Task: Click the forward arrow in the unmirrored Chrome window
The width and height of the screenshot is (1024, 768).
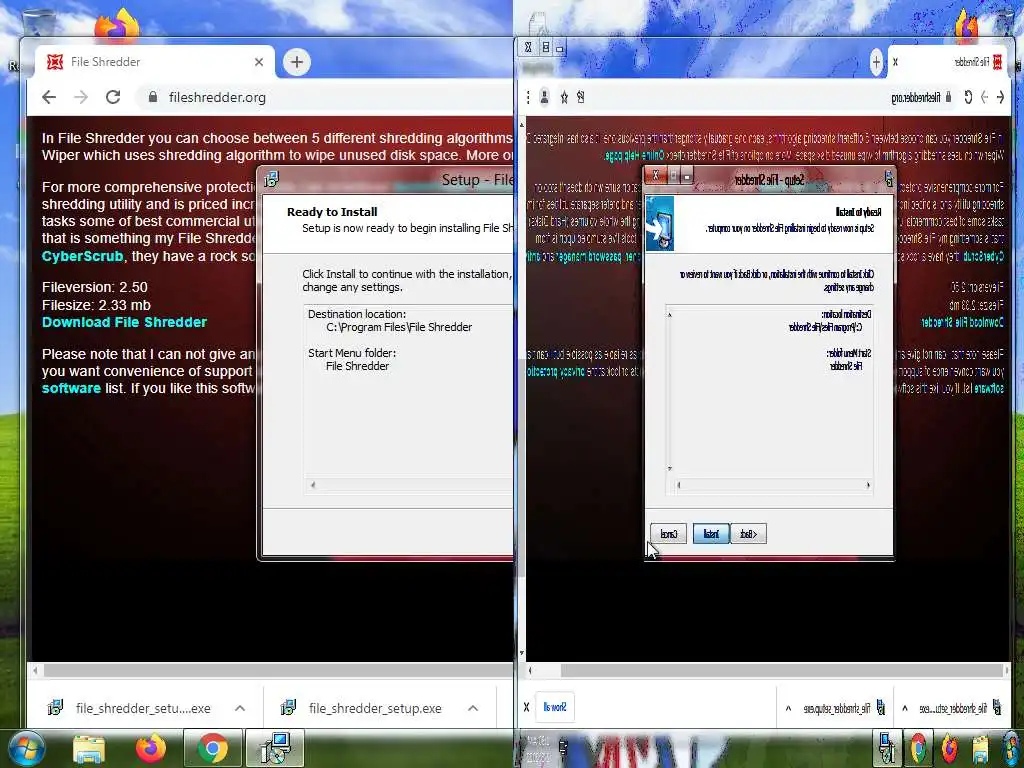Action: point(81,97)
